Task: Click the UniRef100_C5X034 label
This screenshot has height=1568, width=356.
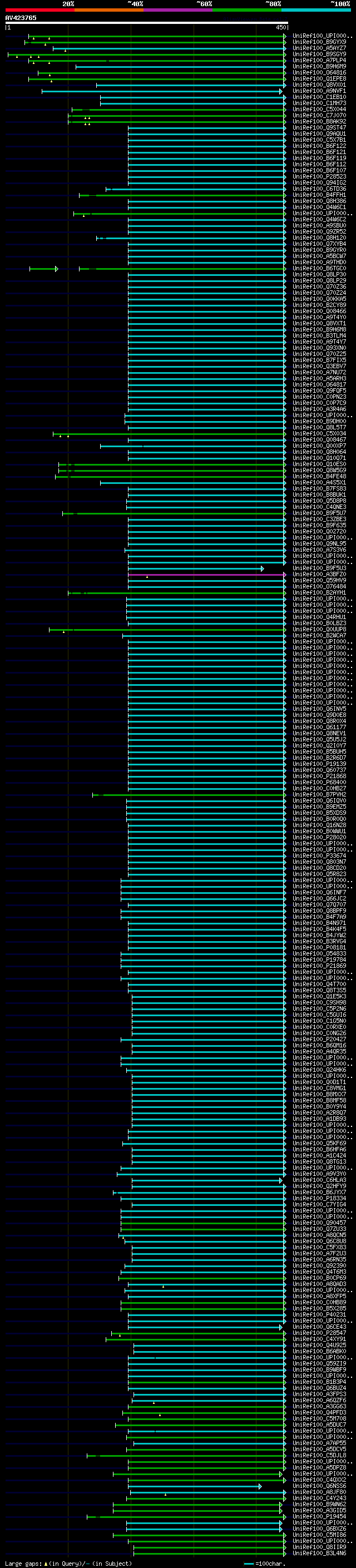Action: [319, 433]
